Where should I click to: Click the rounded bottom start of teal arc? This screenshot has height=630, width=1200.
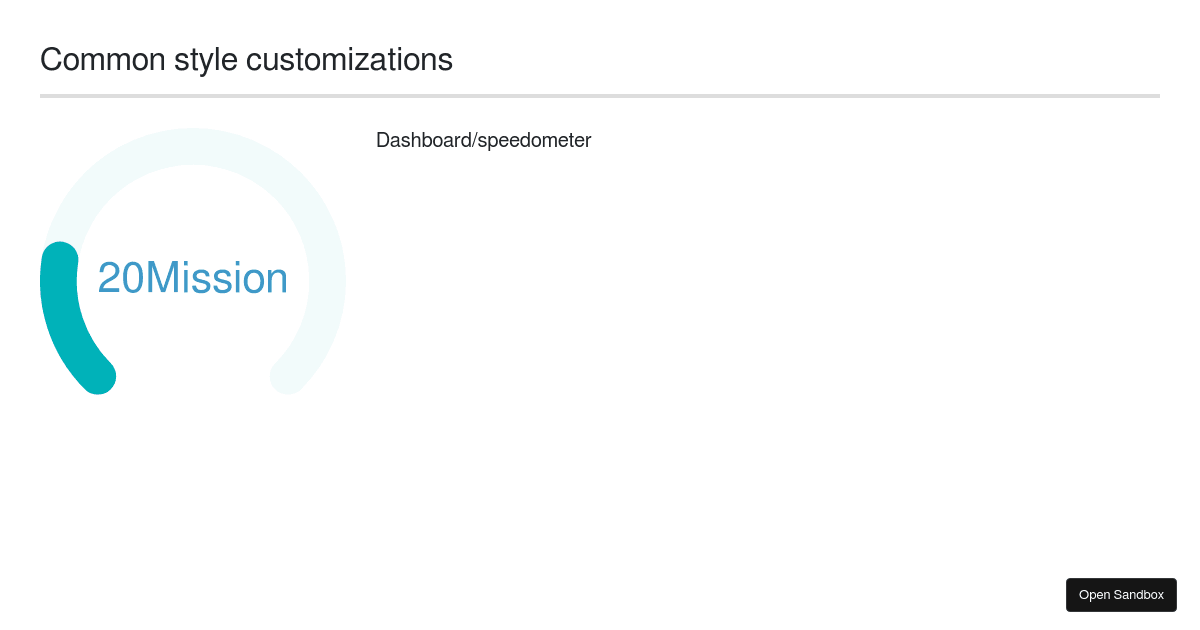click(98, 376)
